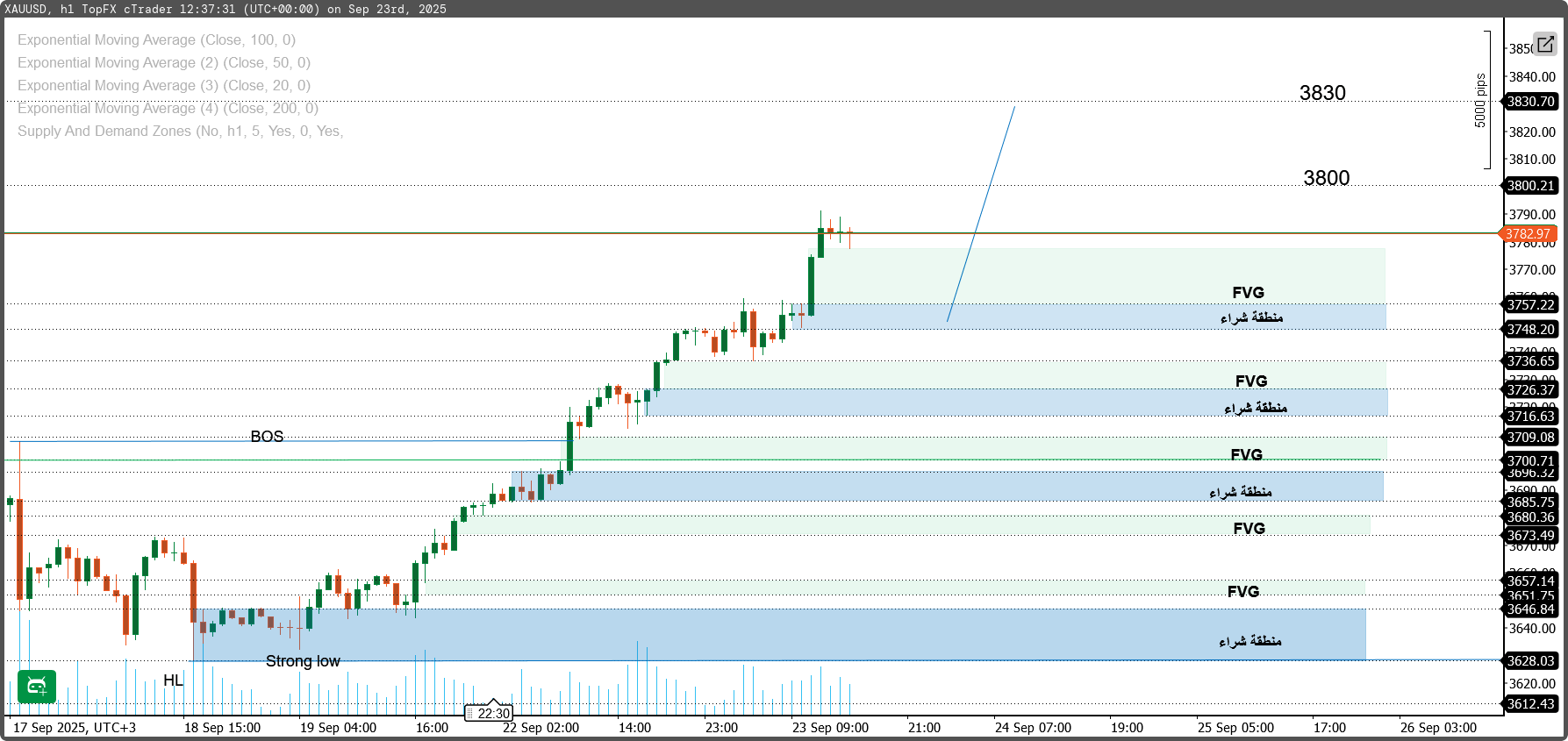Click the 3800 target text annotation

(1326, 178)
